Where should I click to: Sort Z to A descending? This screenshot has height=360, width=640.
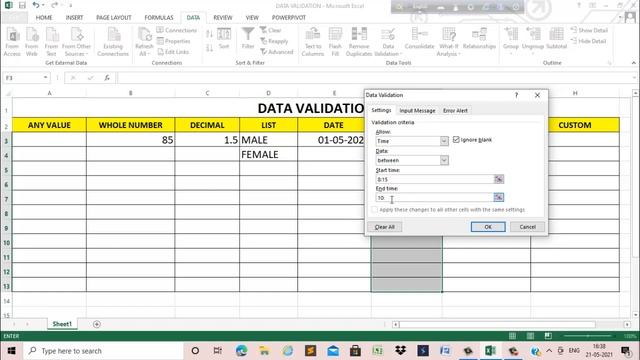[209, 48]
